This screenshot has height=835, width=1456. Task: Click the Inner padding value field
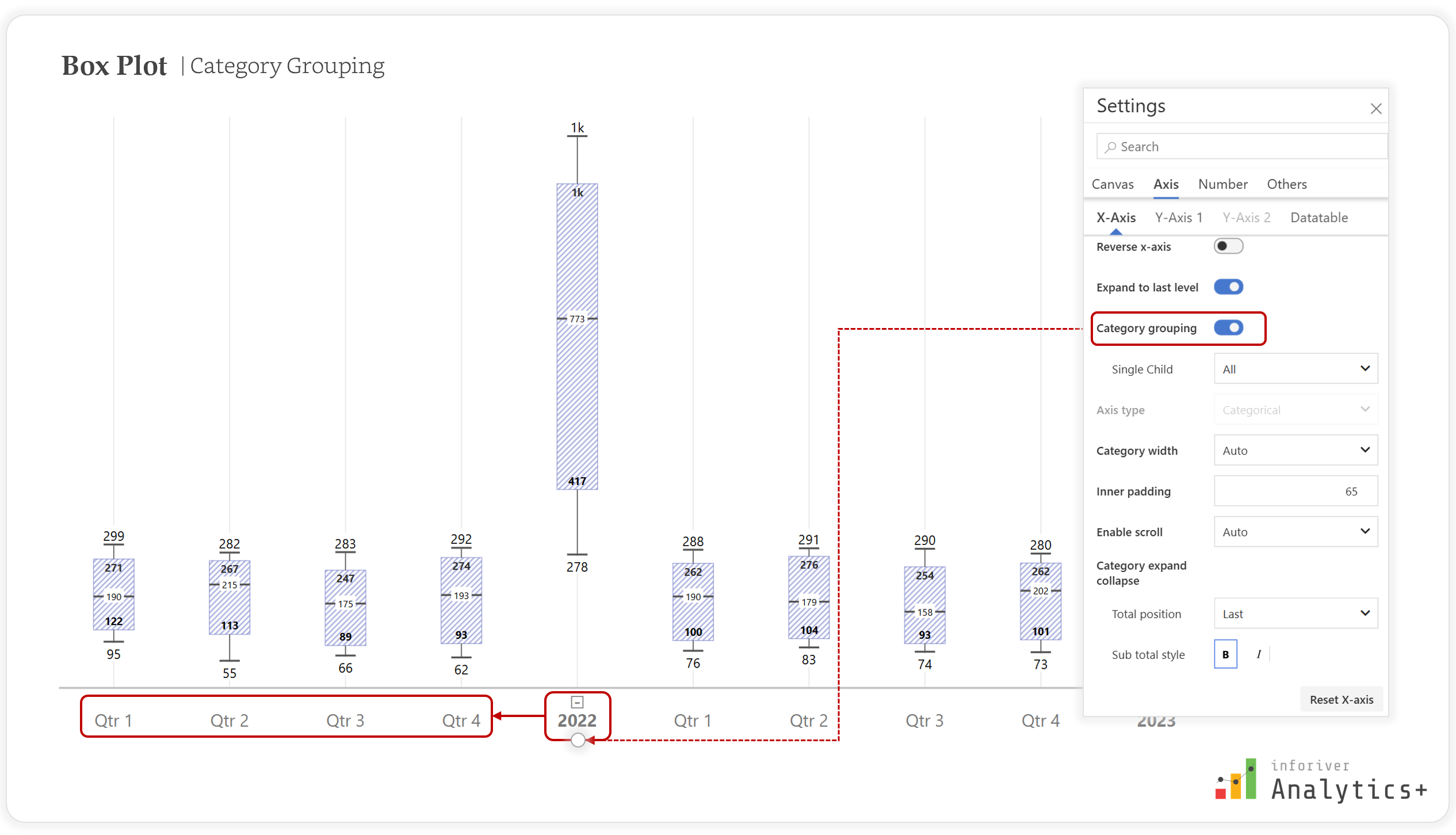(1296, 491)
